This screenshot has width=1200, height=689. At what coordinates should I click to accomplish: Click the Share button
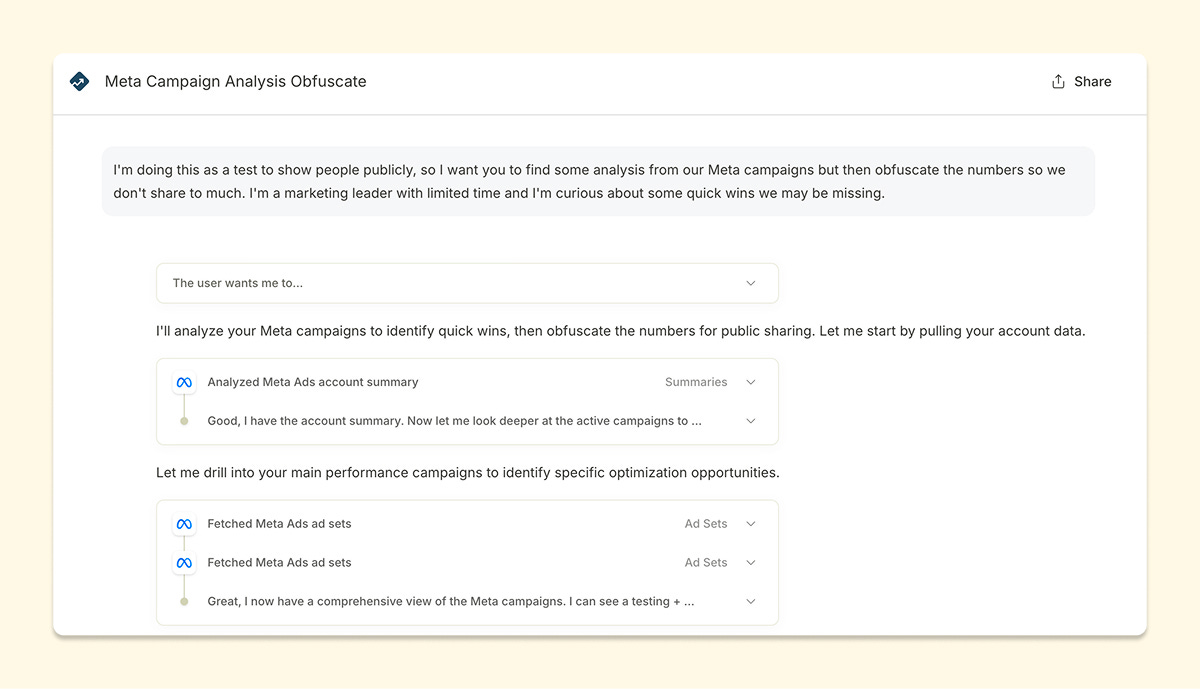[x=1081, y=82]
